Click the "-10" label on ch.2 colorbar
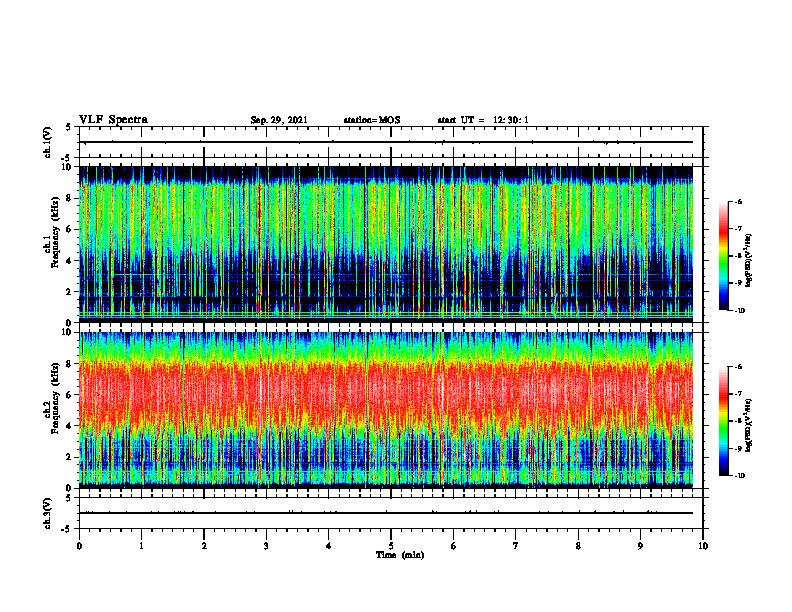 click(739, 476)
